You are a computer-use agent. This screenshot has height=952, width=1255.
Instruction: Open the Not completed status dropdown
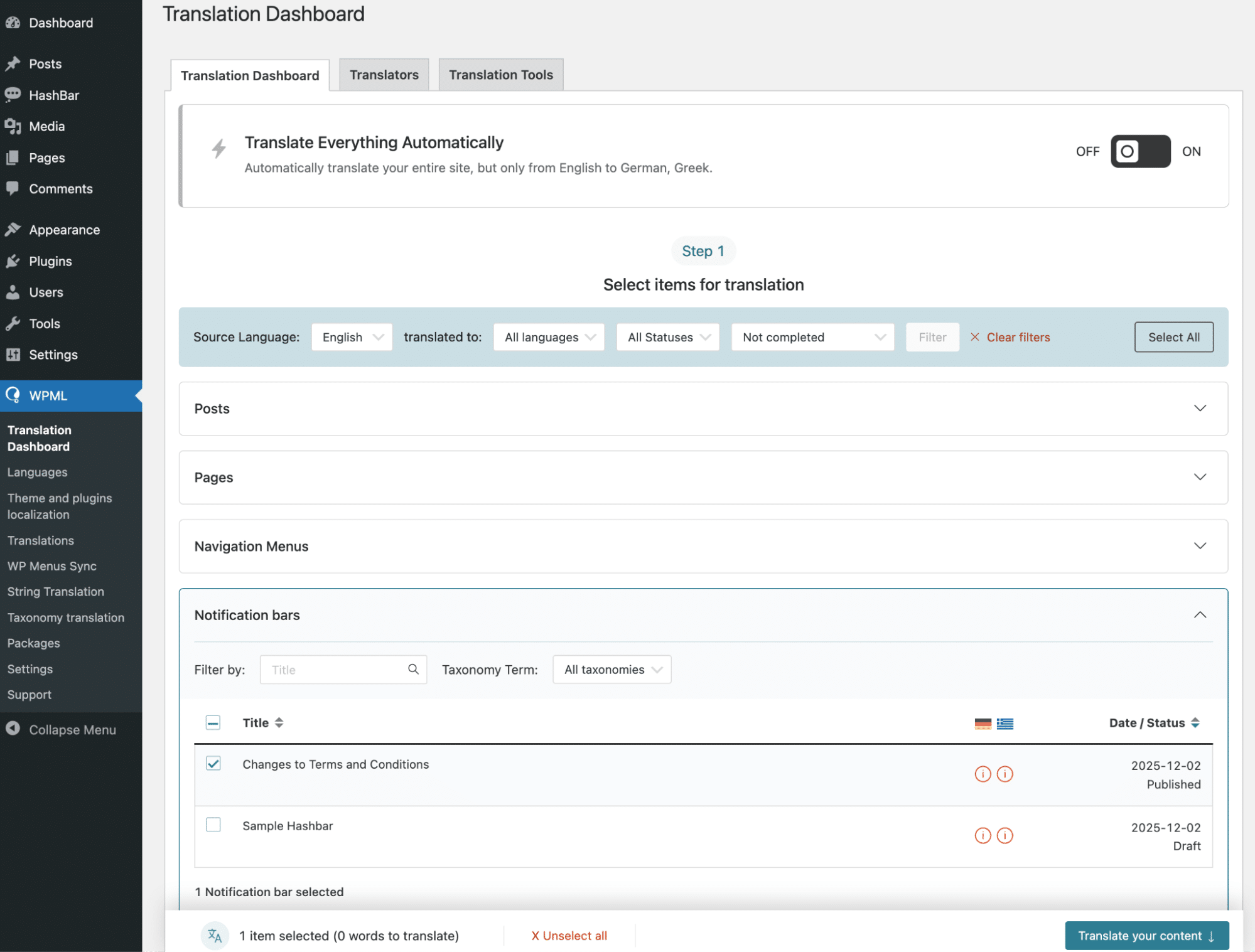point(812,337)
